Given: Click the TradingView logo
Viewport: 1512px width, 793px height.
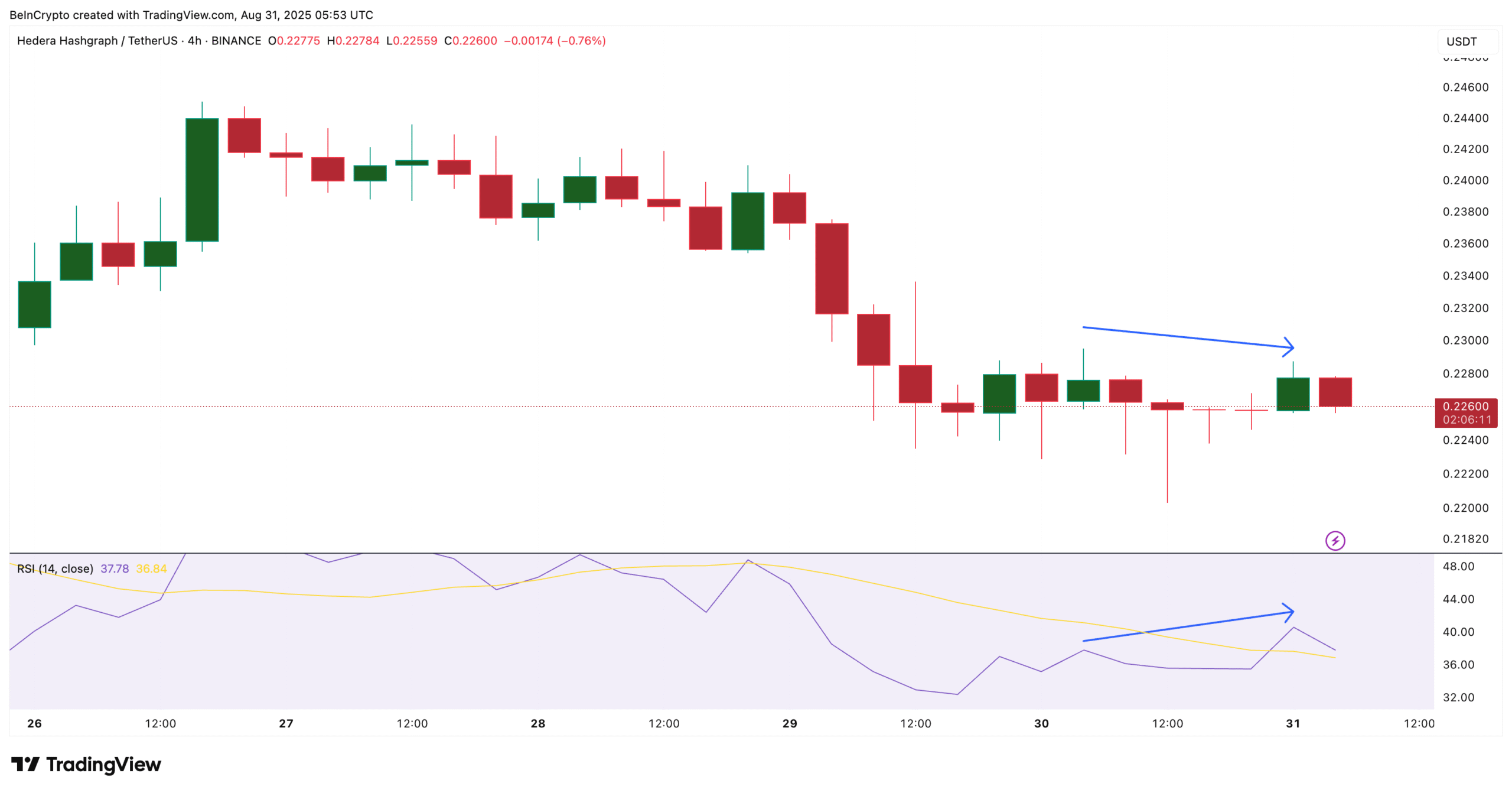Looking at the screenshot, I should [x=84, y=764].
